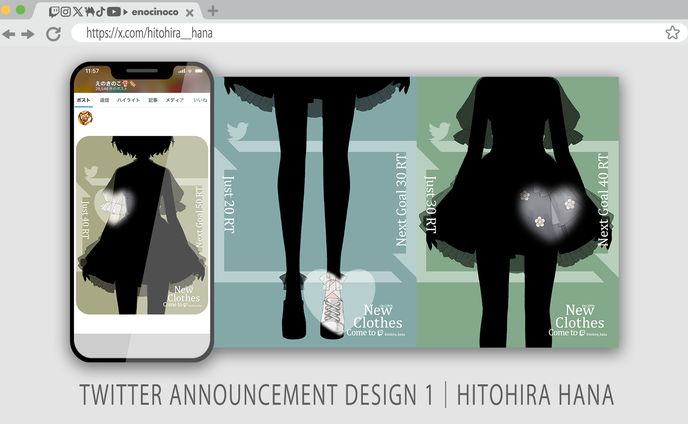Viewport: 688px width, 424px height.
Task: Click the Twitter bird on the blue image
Action: tap(237, 131)
